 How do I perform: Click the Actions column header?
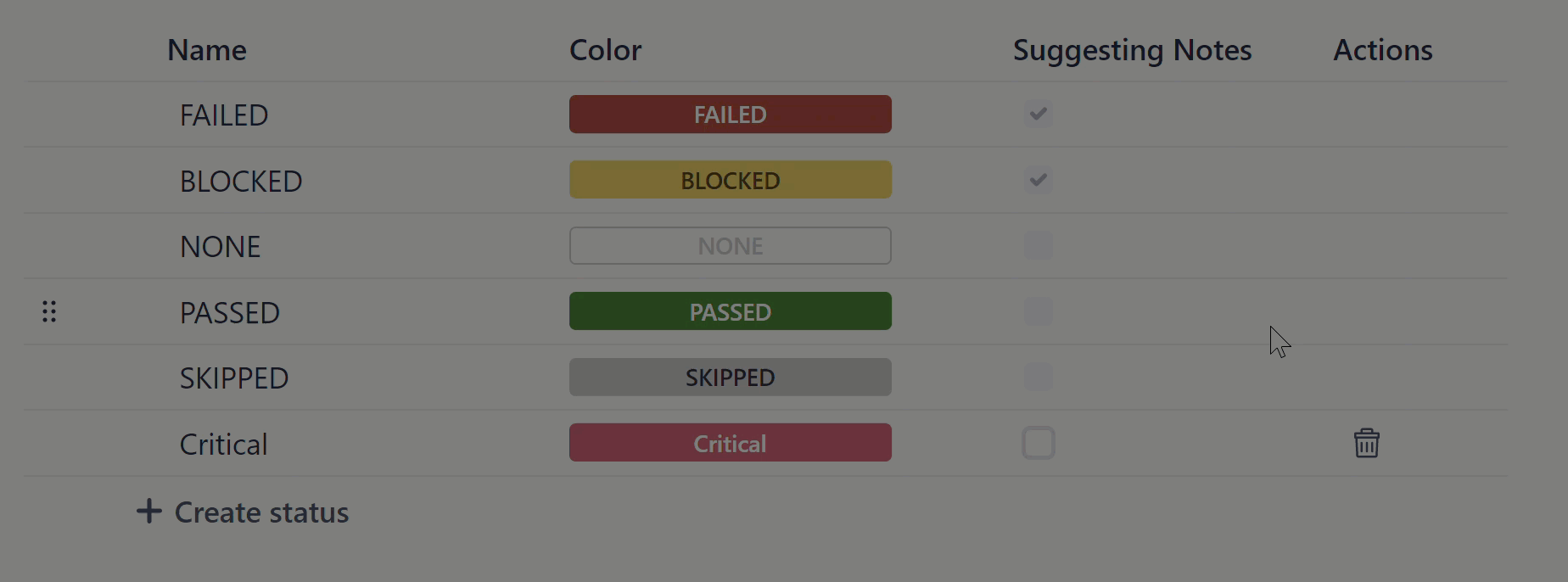1382,50
